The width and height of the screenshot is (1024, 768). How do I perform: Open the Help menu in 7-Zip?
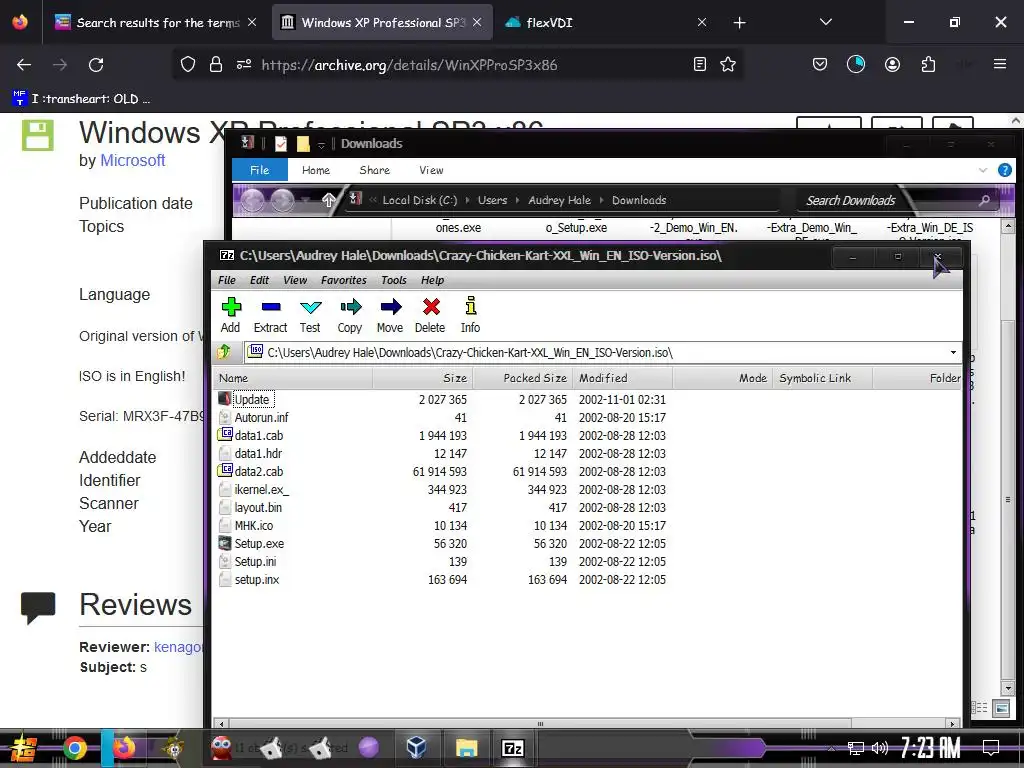point(432,280)
